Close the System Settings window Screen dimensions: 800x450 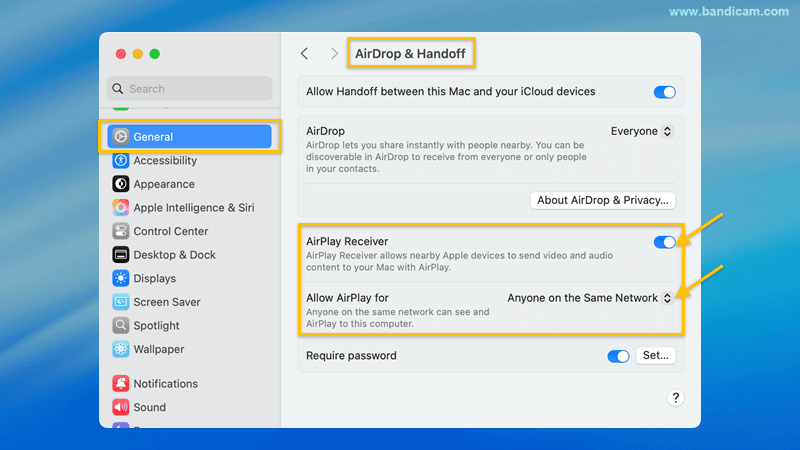121,54
